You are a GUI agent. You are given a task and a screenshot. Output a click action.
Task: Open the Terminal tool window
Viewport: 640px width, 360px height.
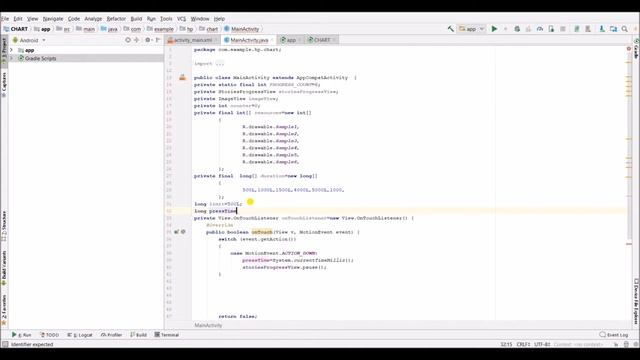(x=167, y=335)
